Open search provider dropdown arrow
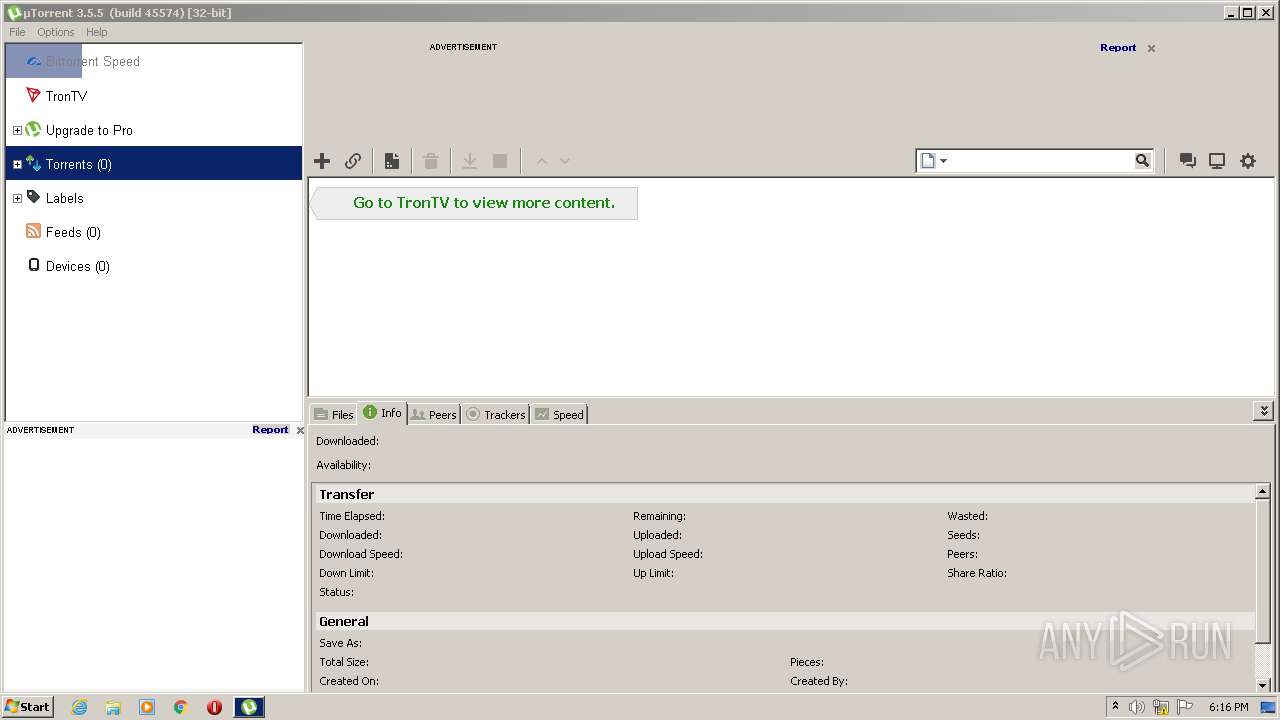Image resolution: width=1280 pixels, height=720 pixels. pos(943,161)
